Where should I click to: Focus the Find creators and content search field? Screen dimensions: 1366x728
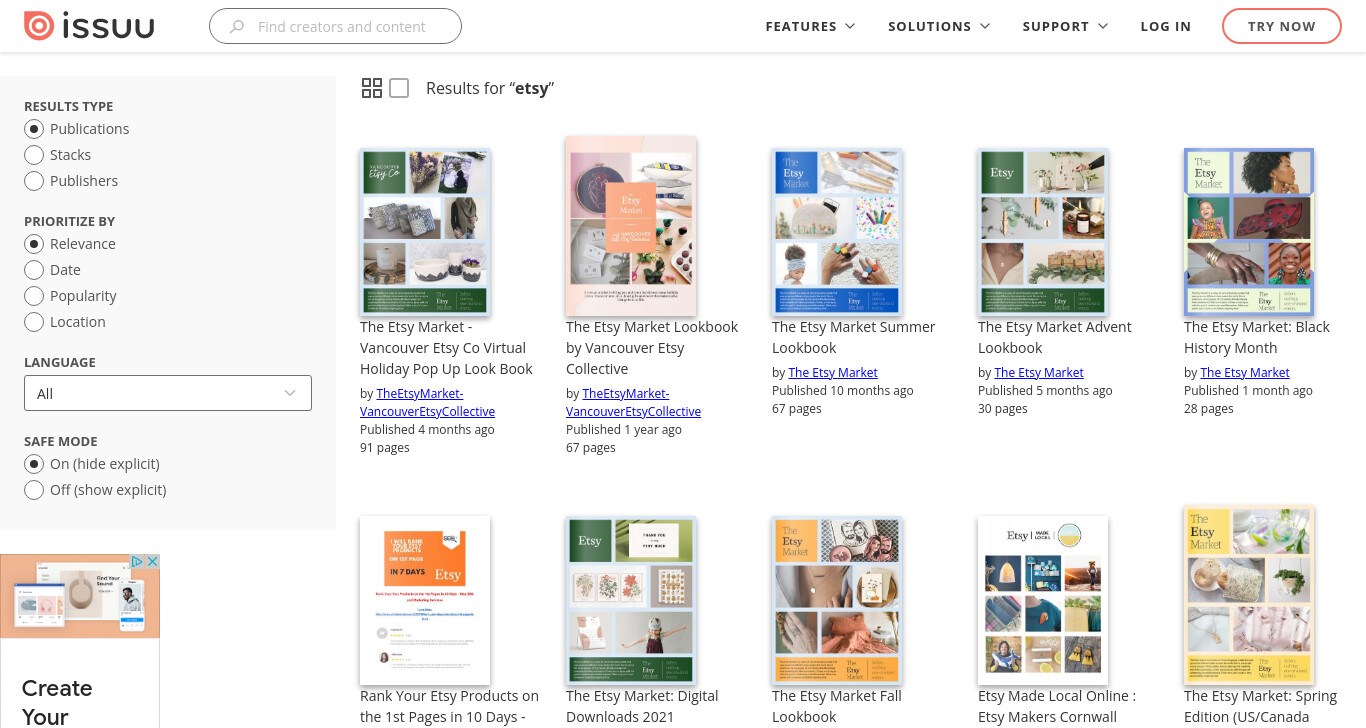pos(335,27)
